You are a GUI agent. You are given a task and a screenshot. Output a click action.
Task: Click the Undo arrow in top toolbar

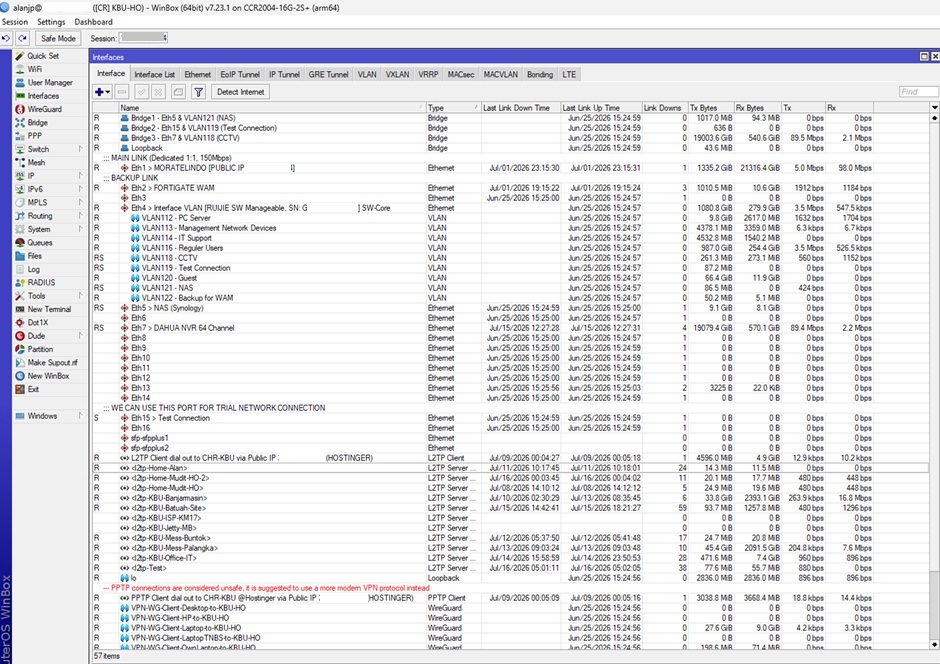[x=6, y=38]
